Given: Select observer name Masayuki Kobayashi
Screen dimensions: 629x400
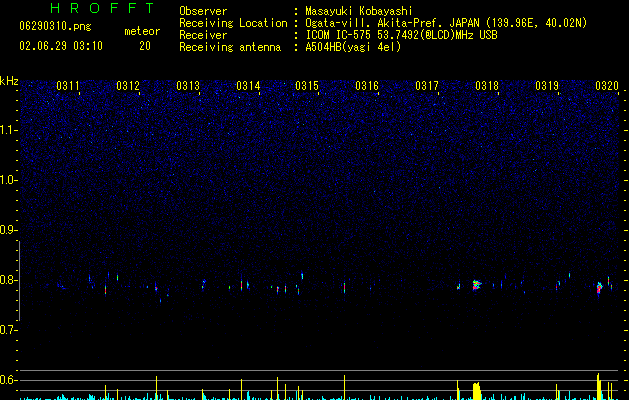Looking at the screenshot, I should tap(359, 11).
